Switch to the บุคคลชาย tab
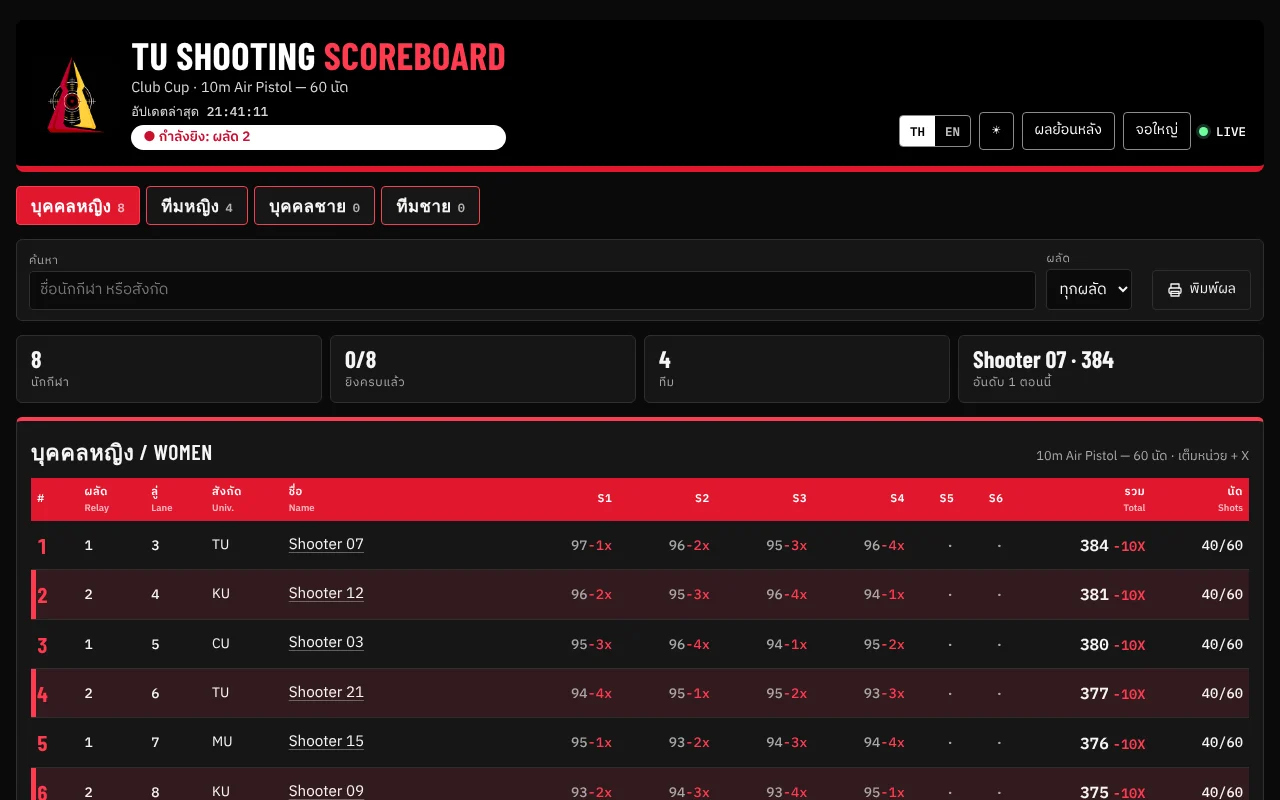The image size is (1280, 800). [314, 206]
